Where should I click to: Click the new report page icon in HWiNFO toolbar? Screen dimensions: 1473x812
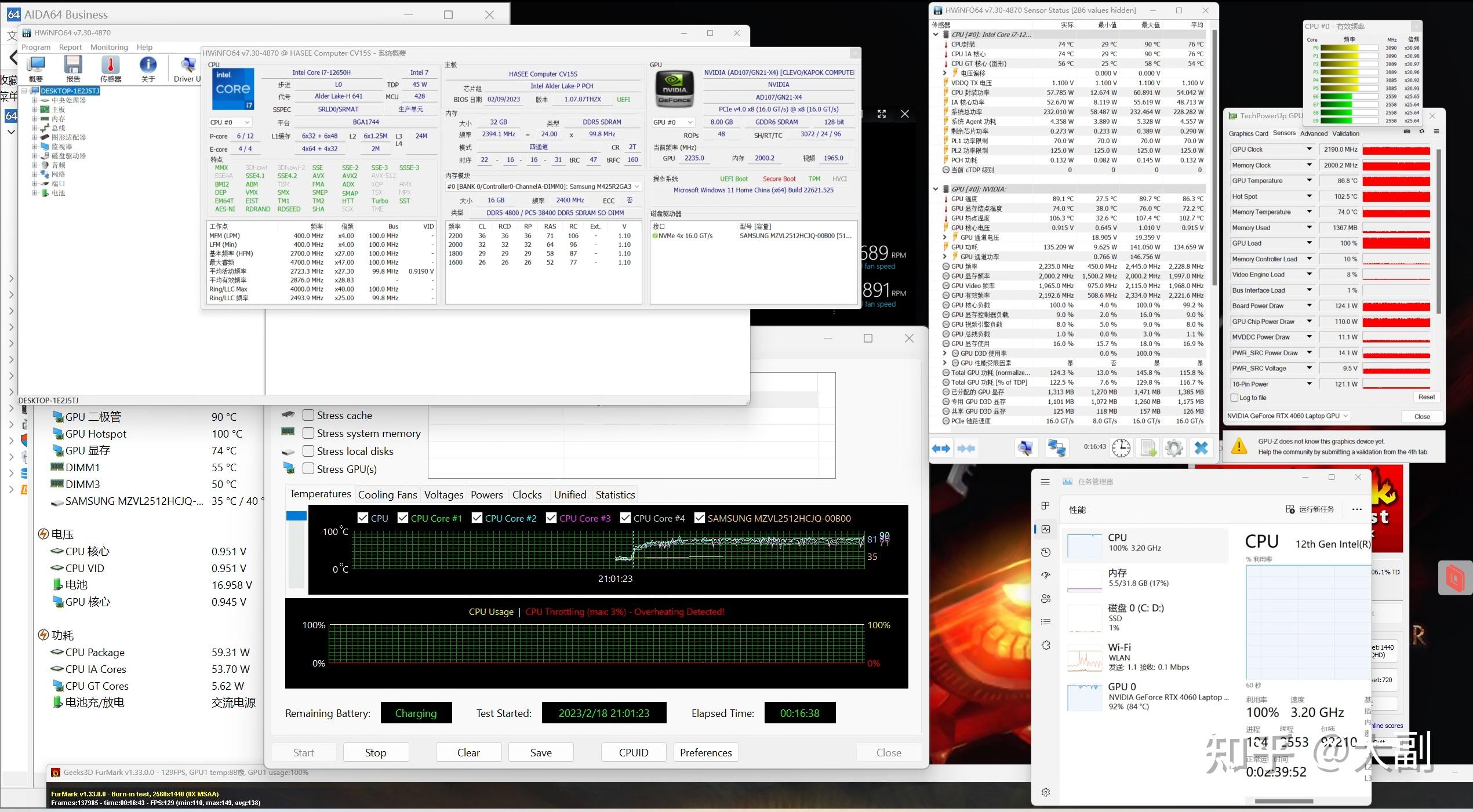(1148, 447)
